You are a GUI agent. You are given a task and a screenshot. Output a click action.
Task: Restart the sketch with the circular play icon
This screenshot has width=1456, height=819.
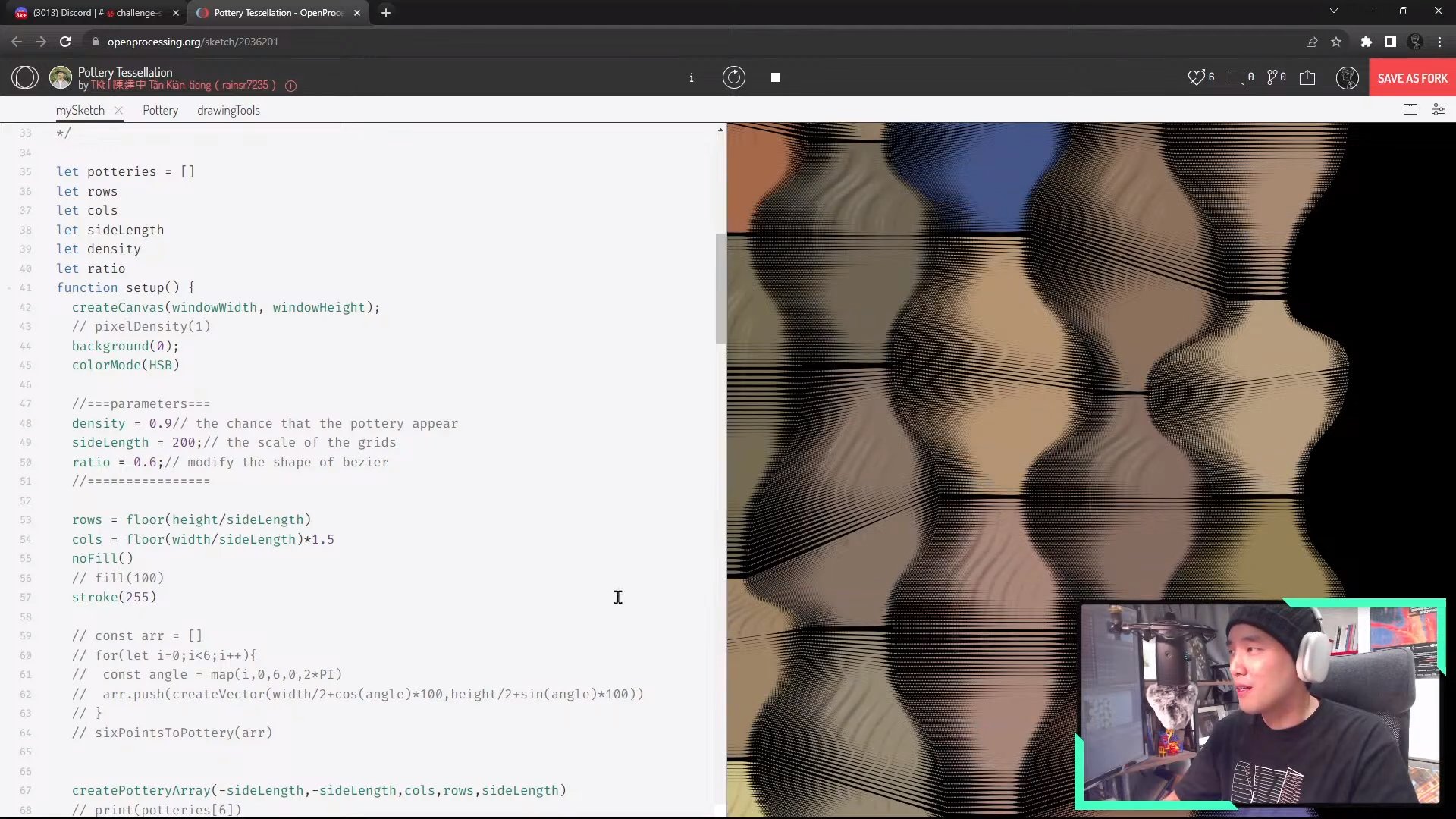tap(733, 77)
